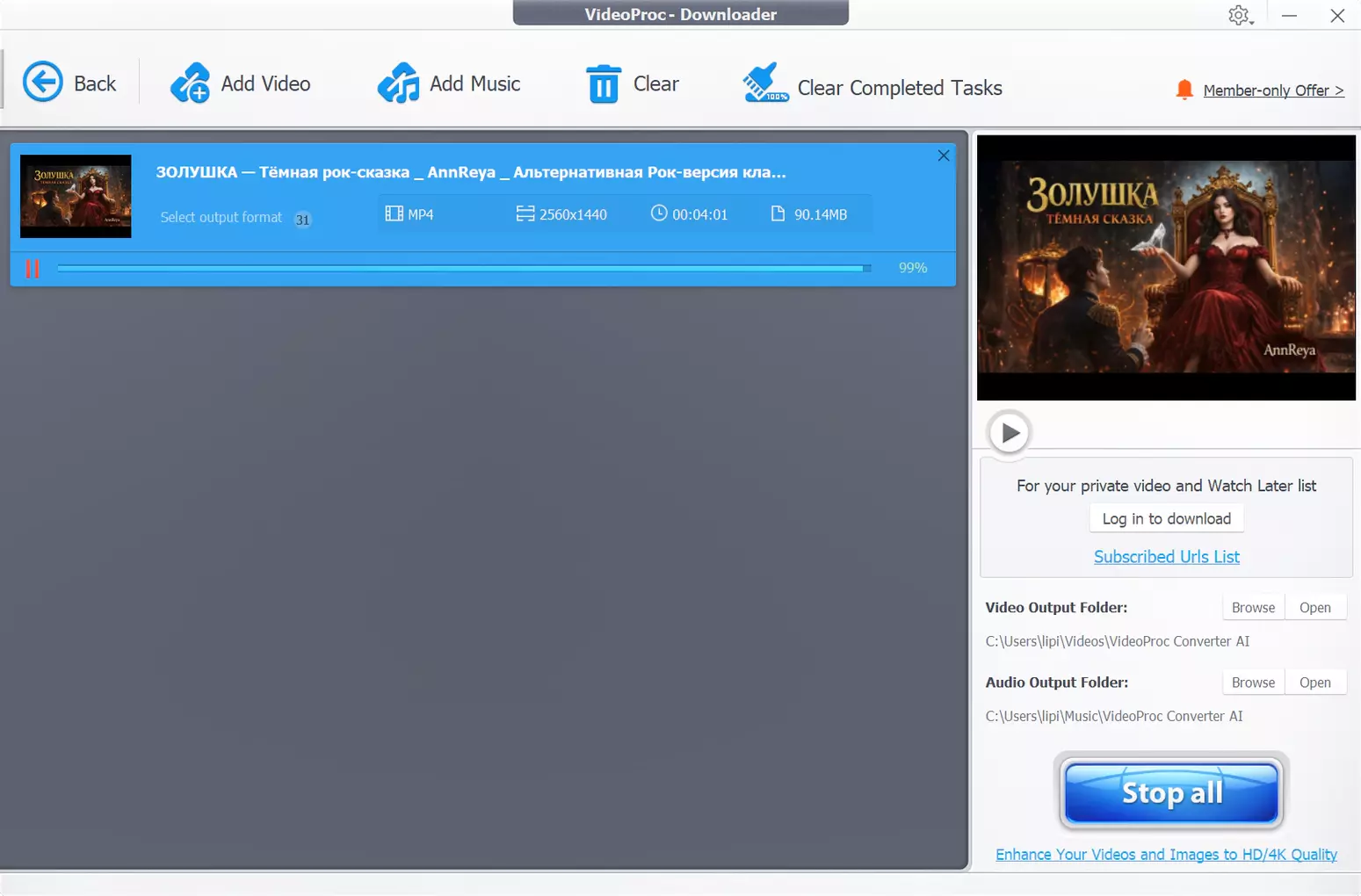Click the Clear trash can icon
Image resolution: width=1361 pixels, height=896 pixels.
pyautogui.click(x=603, y=84)
